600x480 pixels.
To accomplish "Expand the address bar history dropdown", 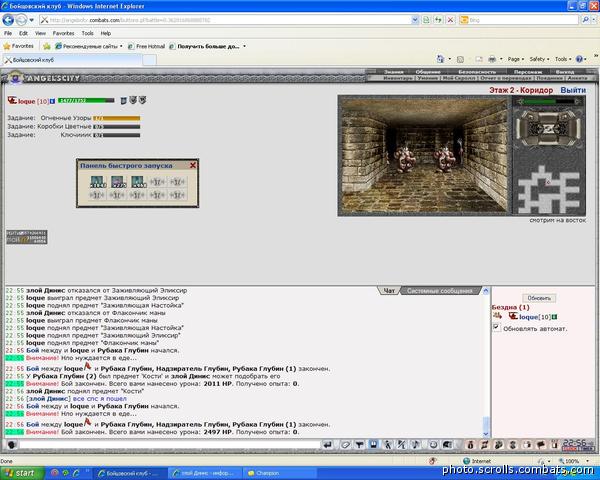I will point(415,20).
